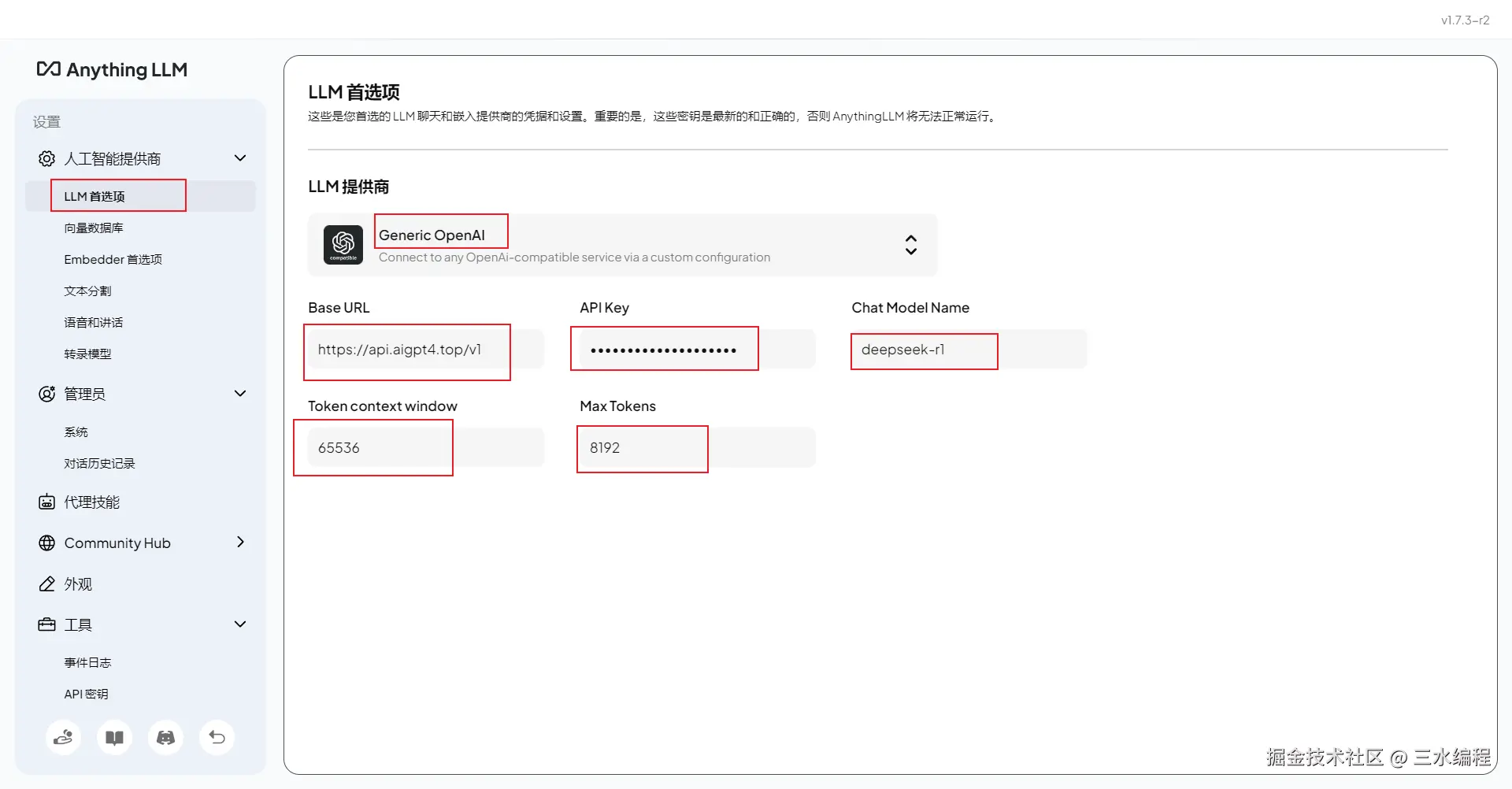
Task: Click the 工具 toolbox icon
Action: pyautogui.click(x=47, y=624)
